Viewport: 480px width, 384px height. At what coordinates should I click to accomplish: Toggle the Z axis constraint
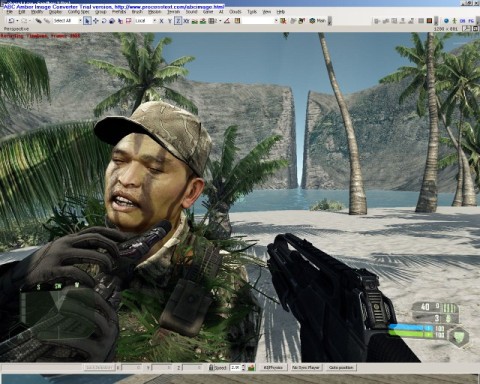point(178,21)
